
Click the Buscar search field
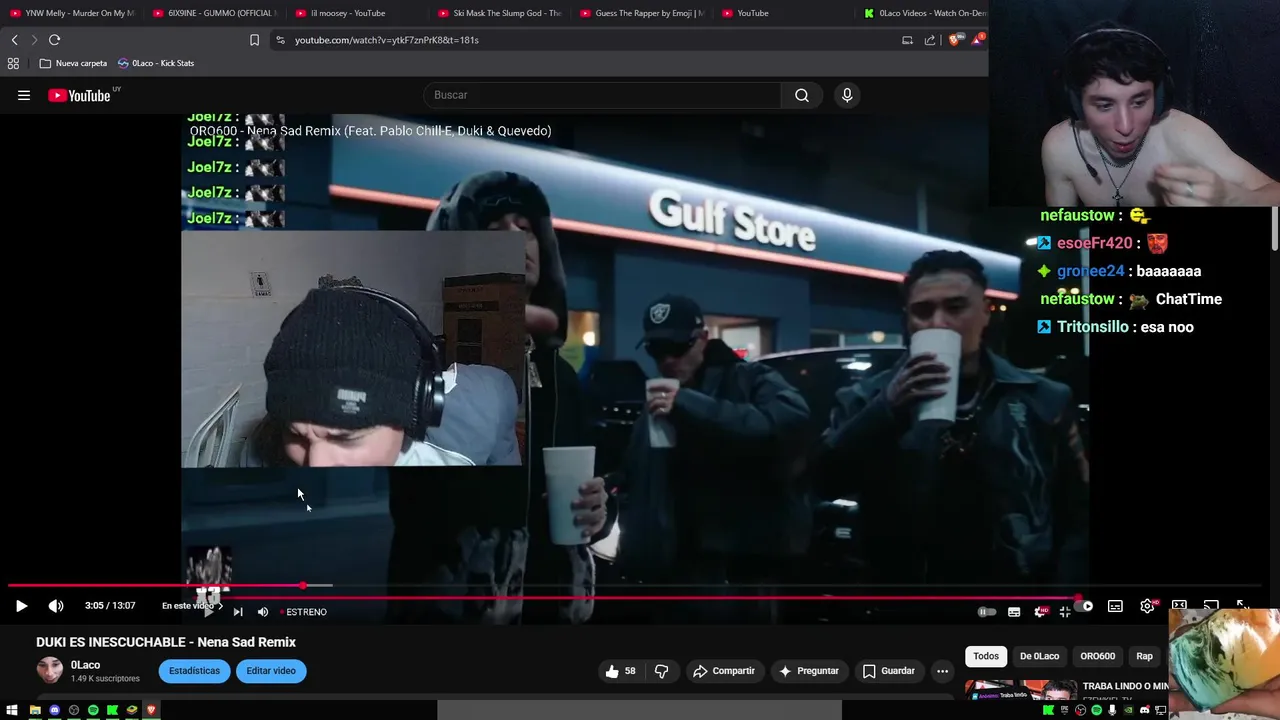(602, 95)
